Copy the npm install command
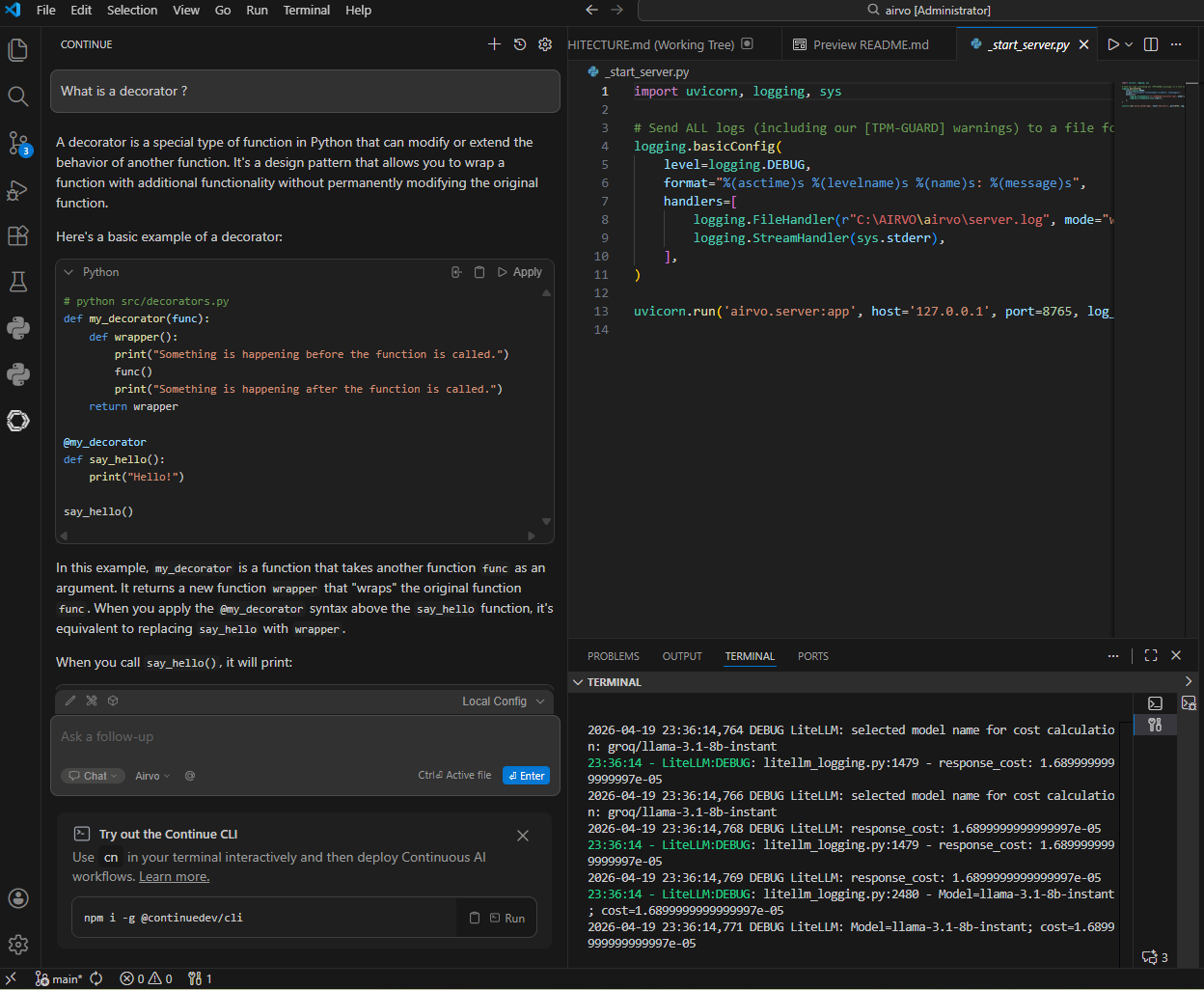 [x=475, y=918]
